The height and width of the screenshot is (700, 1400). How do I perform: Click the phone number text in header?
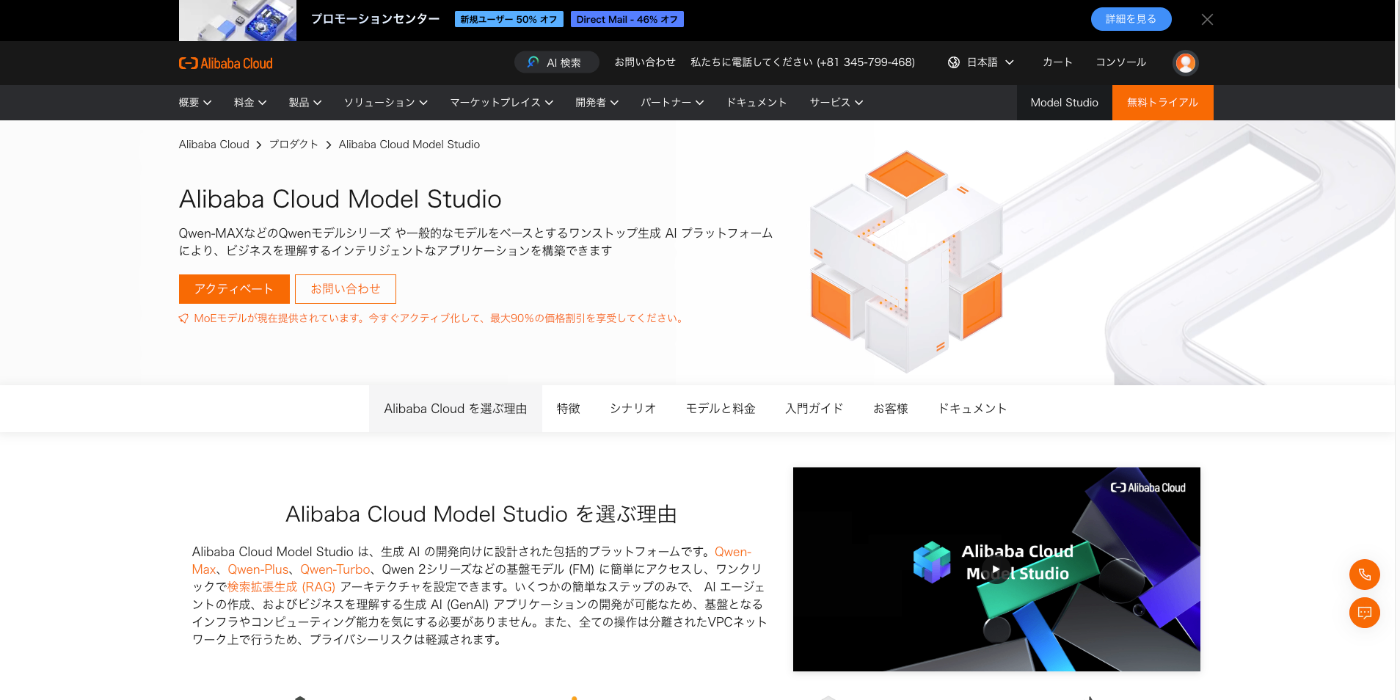click(802, 62)
